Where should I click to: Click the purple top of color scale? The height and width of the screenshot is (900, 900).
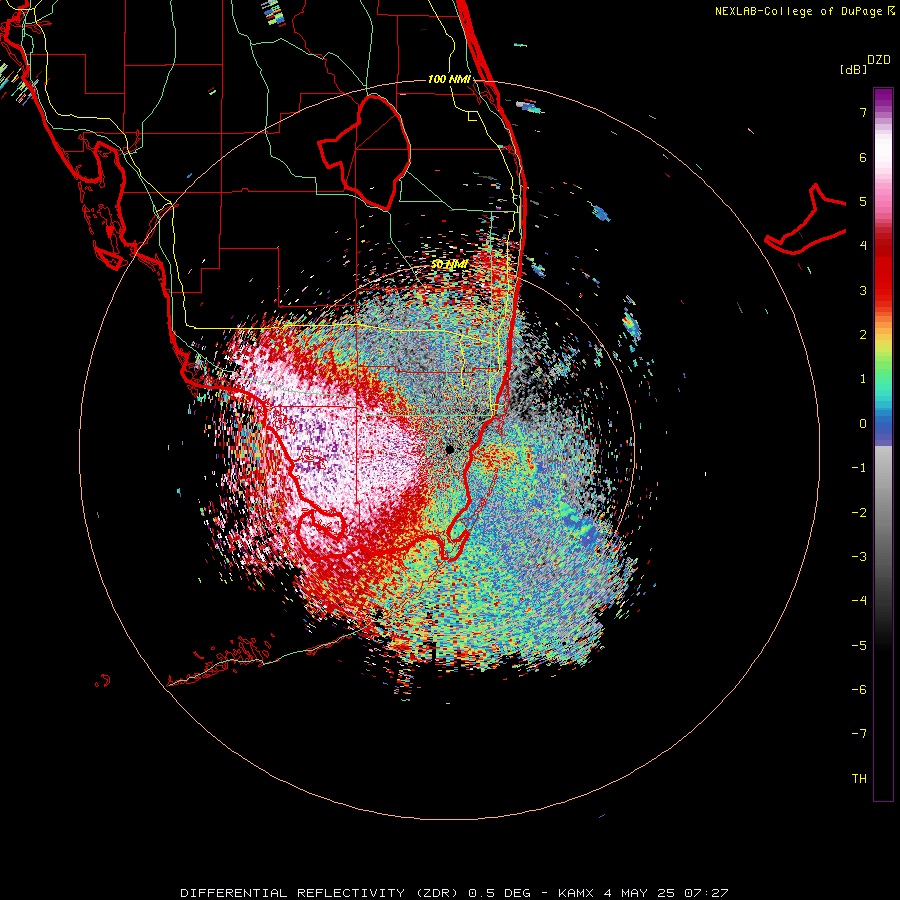pos(883,98)
